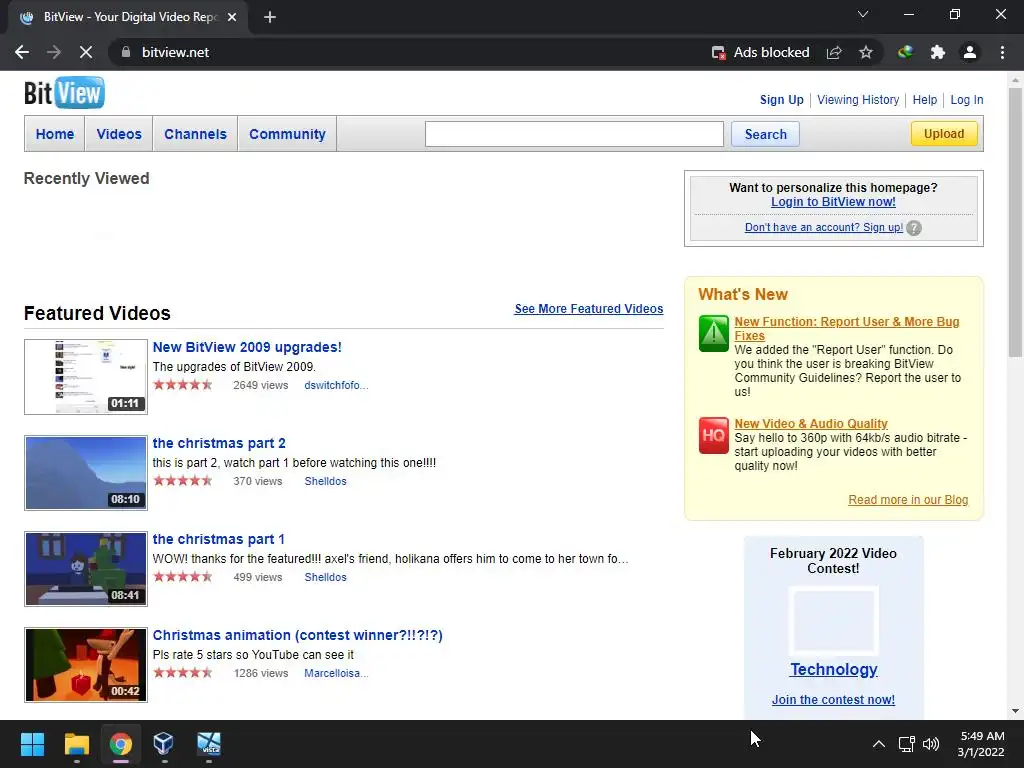1024x768 pixels.
Task: Open Shelldos channel under christmas part 2
Action: click(x=325, y=481)
